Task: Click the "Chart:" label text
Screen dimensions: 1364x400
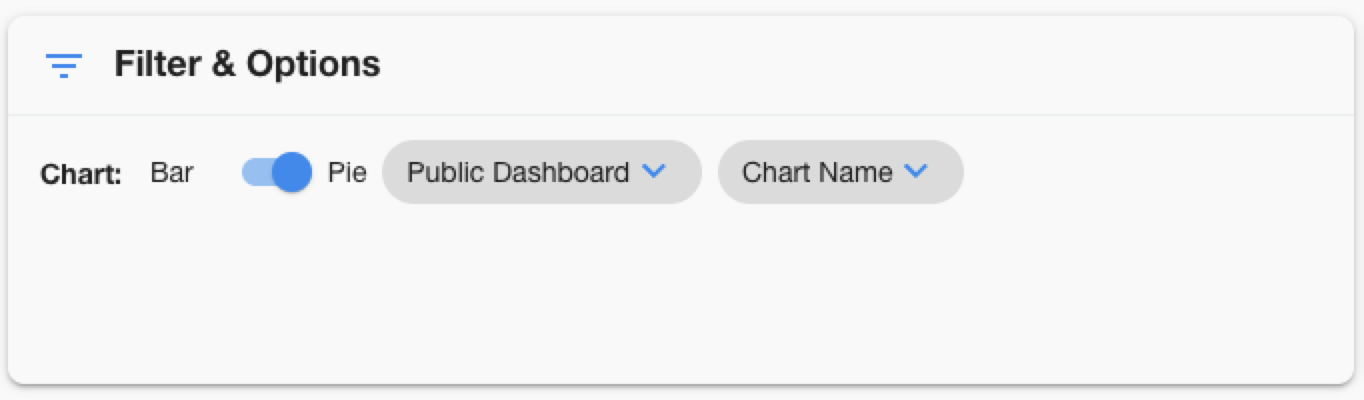Action: [x=81, y=174]
